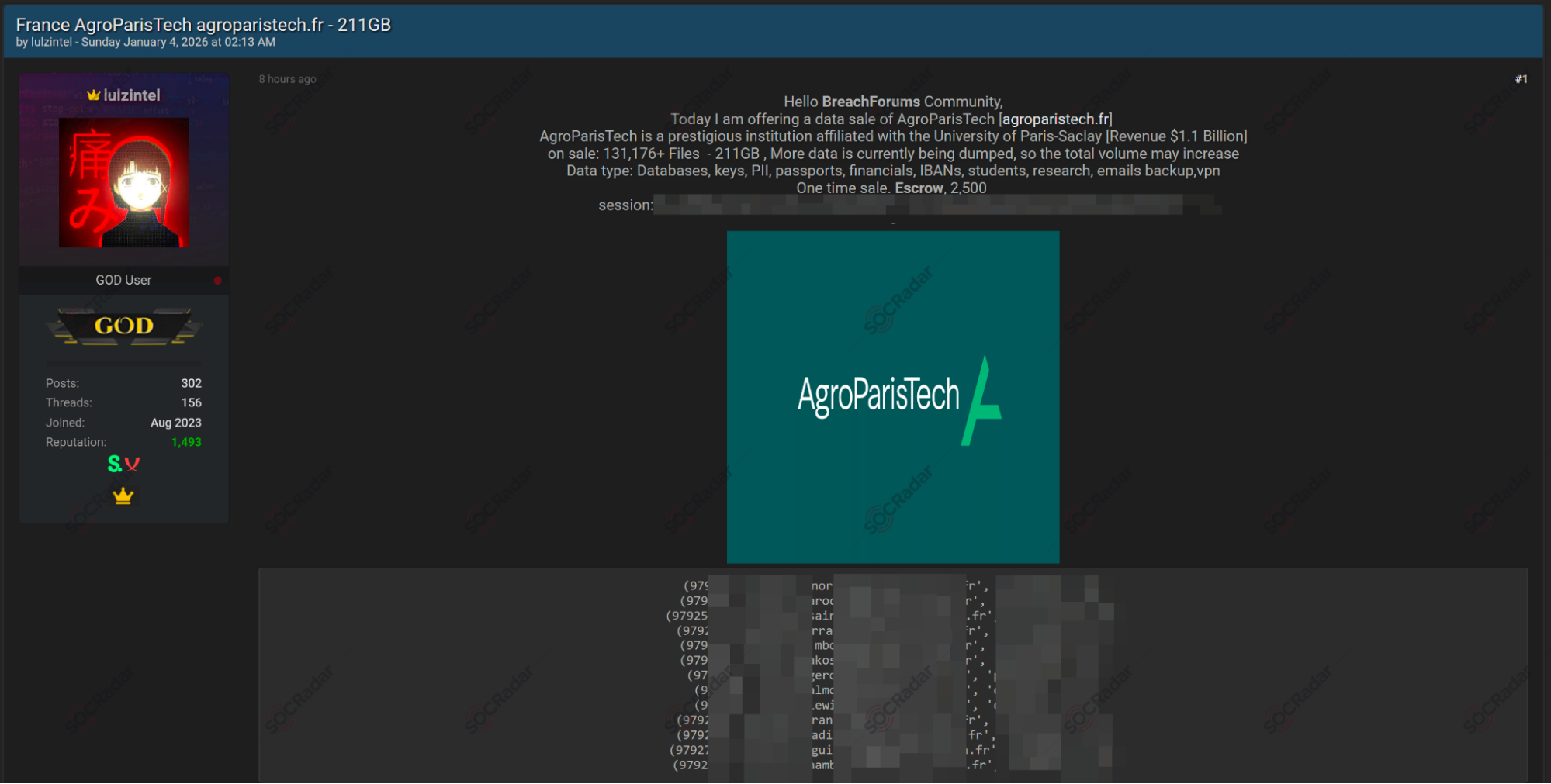1551x784 pixels.
Task: Click Threads count 156
Action: 191,402
